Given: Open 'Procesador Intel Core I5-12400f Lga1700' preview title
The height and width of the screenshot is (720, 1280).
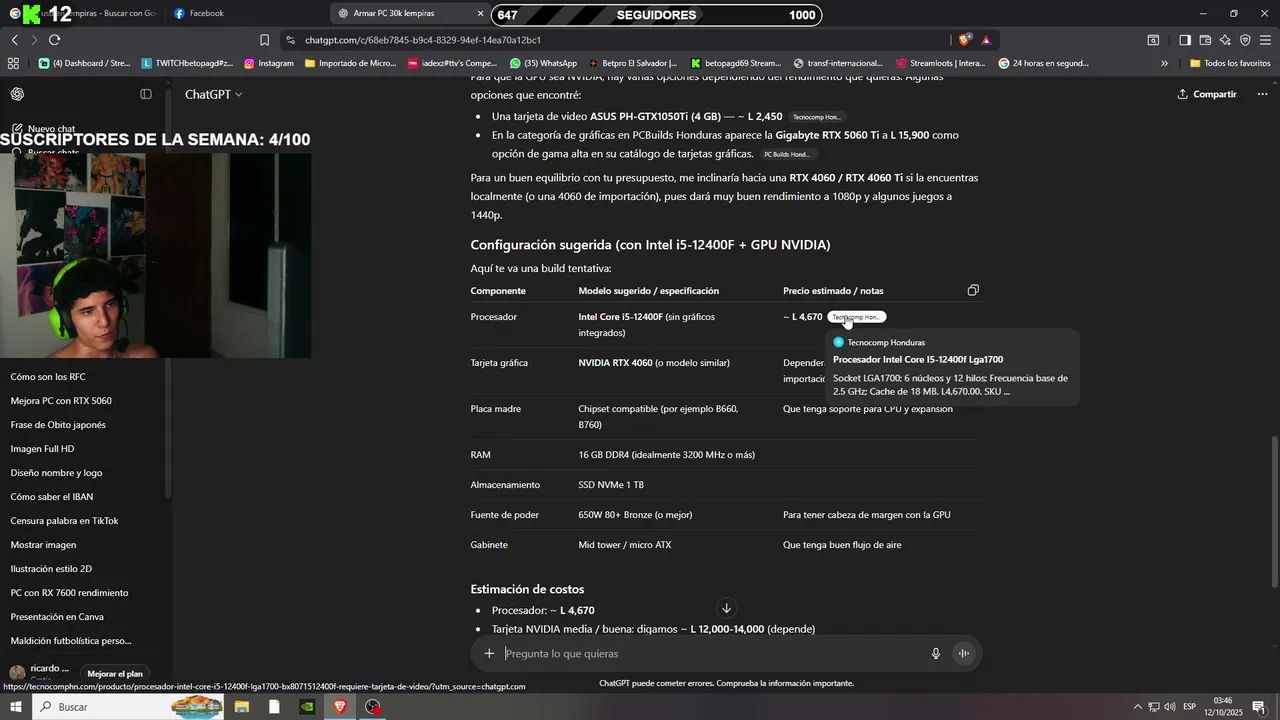Looking at the screenshot, I should [x=918, y=359].
